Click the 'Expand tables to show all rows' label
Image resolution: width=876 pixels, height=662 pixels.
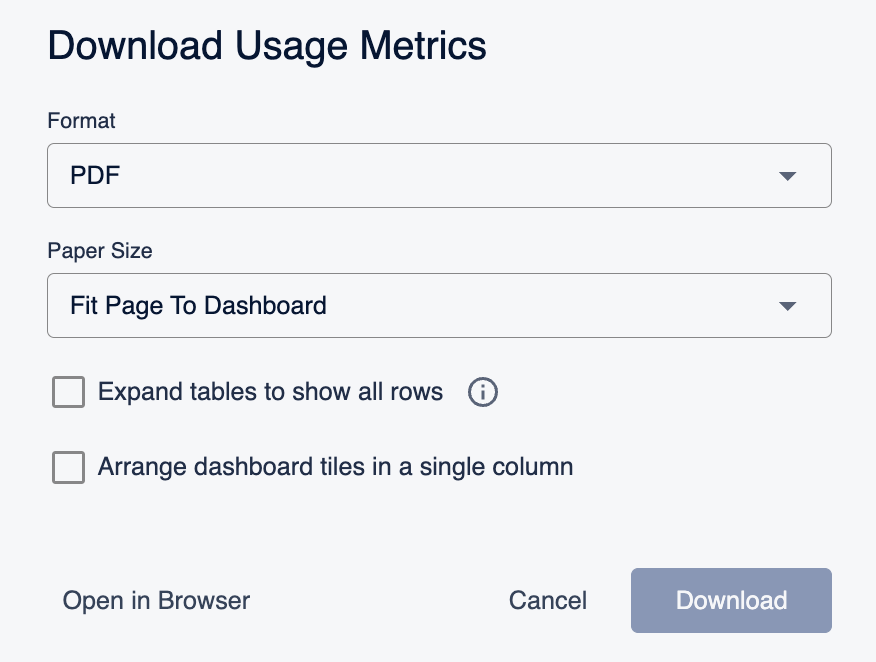(270, 392)
